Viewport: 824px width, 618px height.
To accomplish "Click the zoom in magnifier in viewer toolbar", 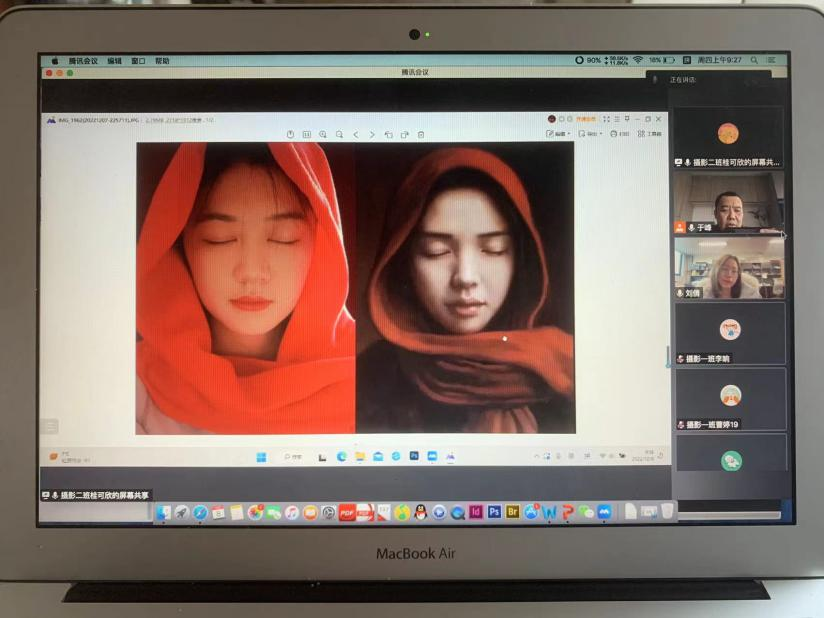I will coord(323,134).
